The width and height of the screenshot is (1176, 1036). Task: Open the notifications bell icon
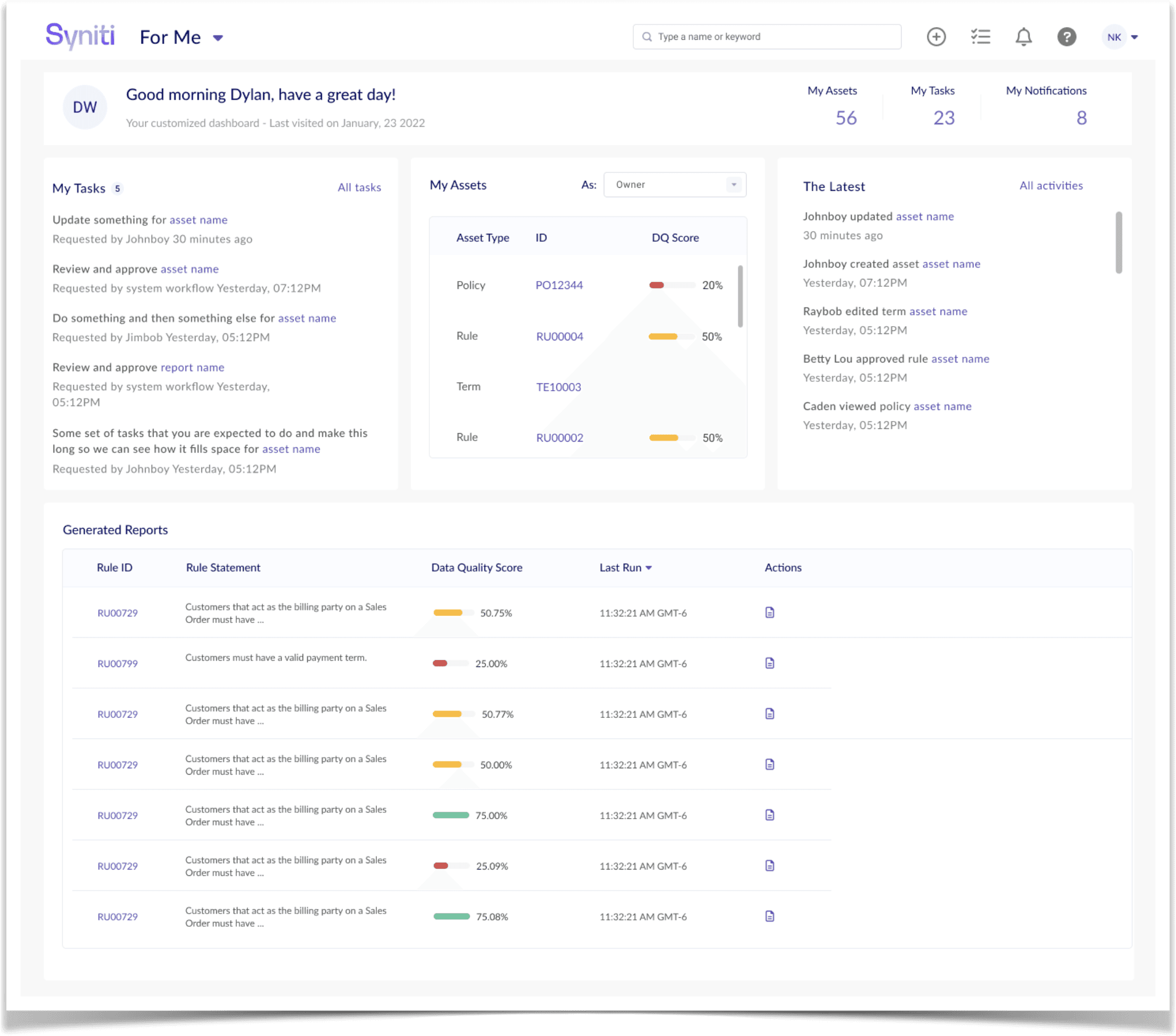1023,37
